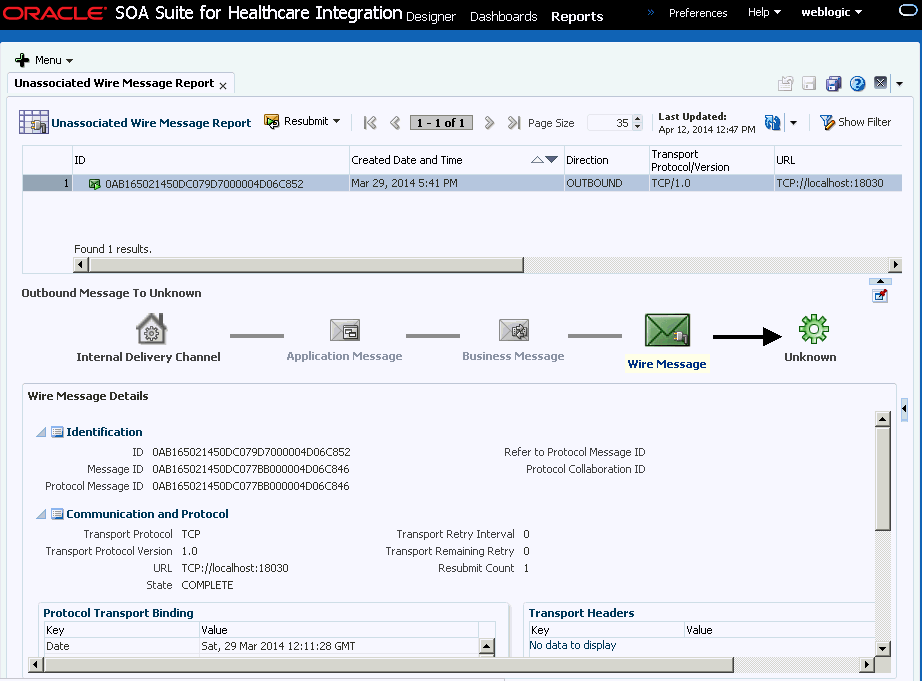Screen dimensions: 922x681
Task: Click the close all X icon in toolbar
Action: click(x=880, y=83)
